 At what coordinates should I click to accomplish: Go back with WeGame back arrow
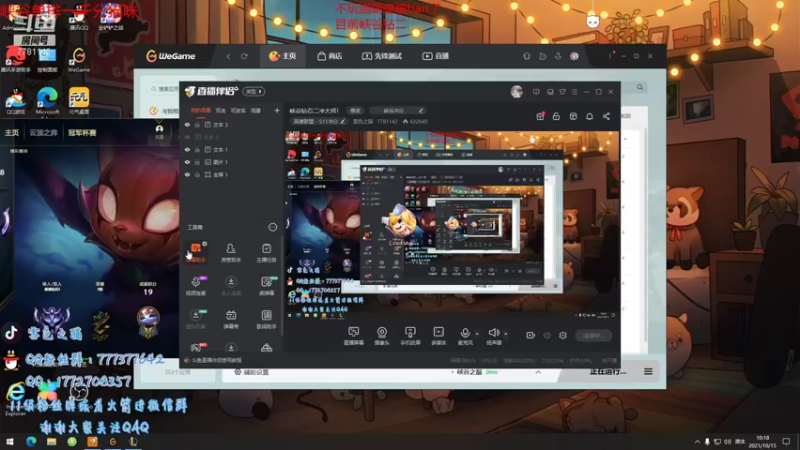[x=229, y=56]
